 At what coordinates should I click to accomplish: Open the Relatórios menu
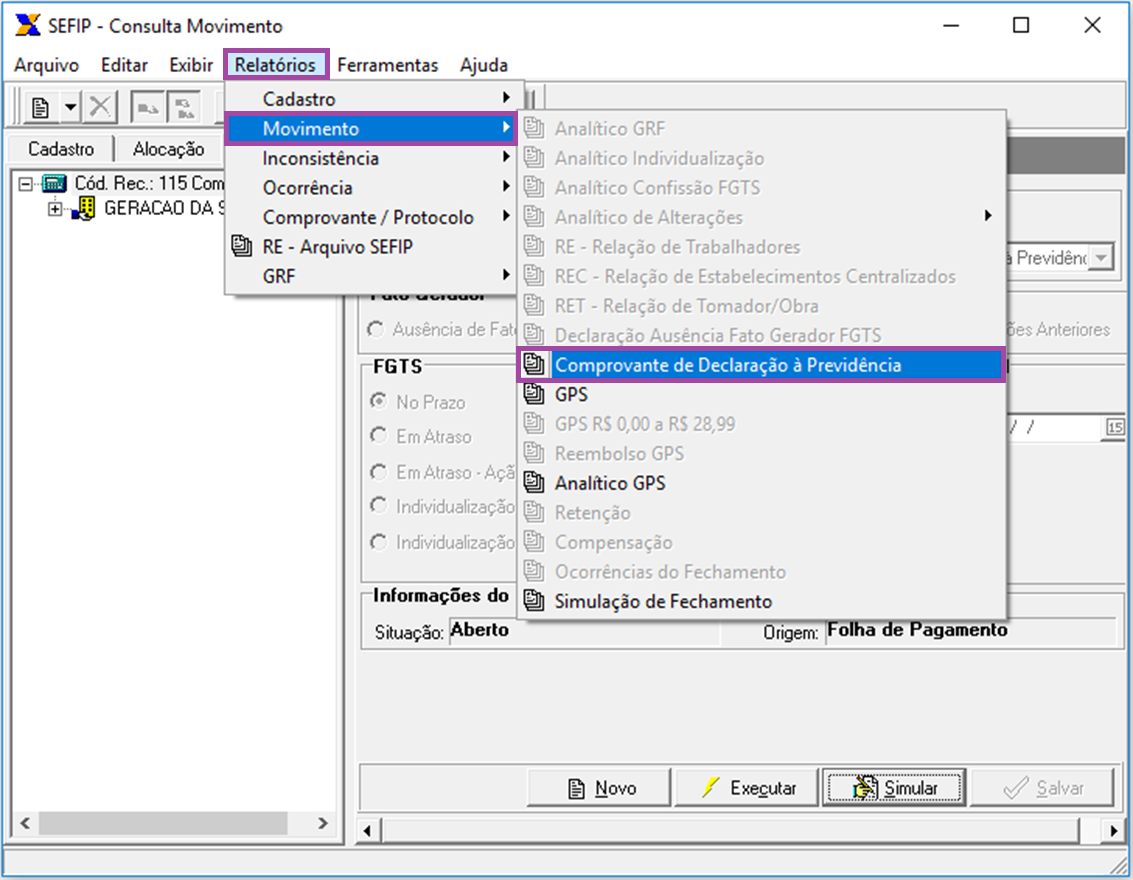[275, 65]
